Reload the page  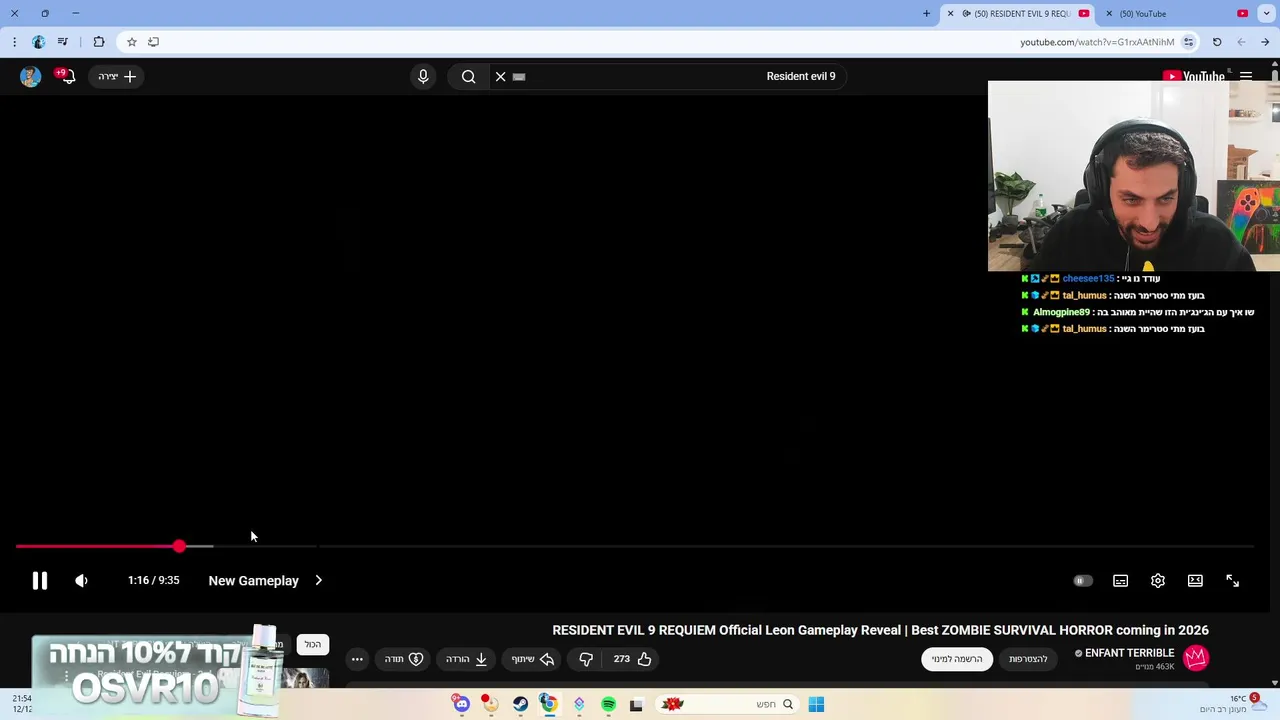point(1217,42)
